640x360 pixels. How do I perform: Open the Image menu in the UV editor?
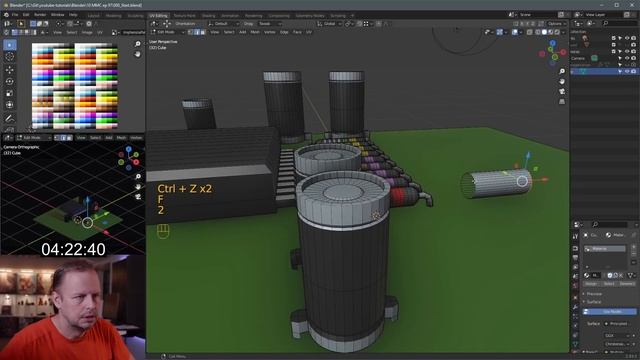87,32
